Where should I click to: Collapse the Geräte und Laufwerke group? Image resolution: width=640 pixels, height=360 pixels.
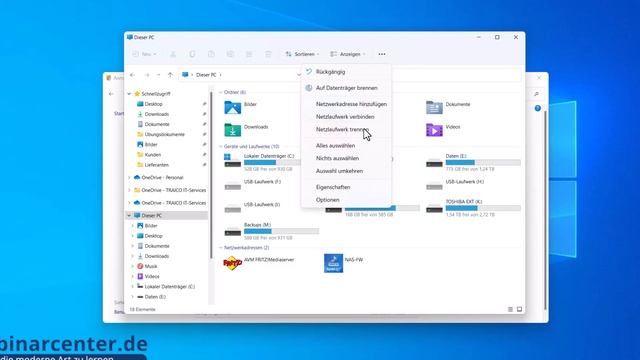(x=220, y=146)
